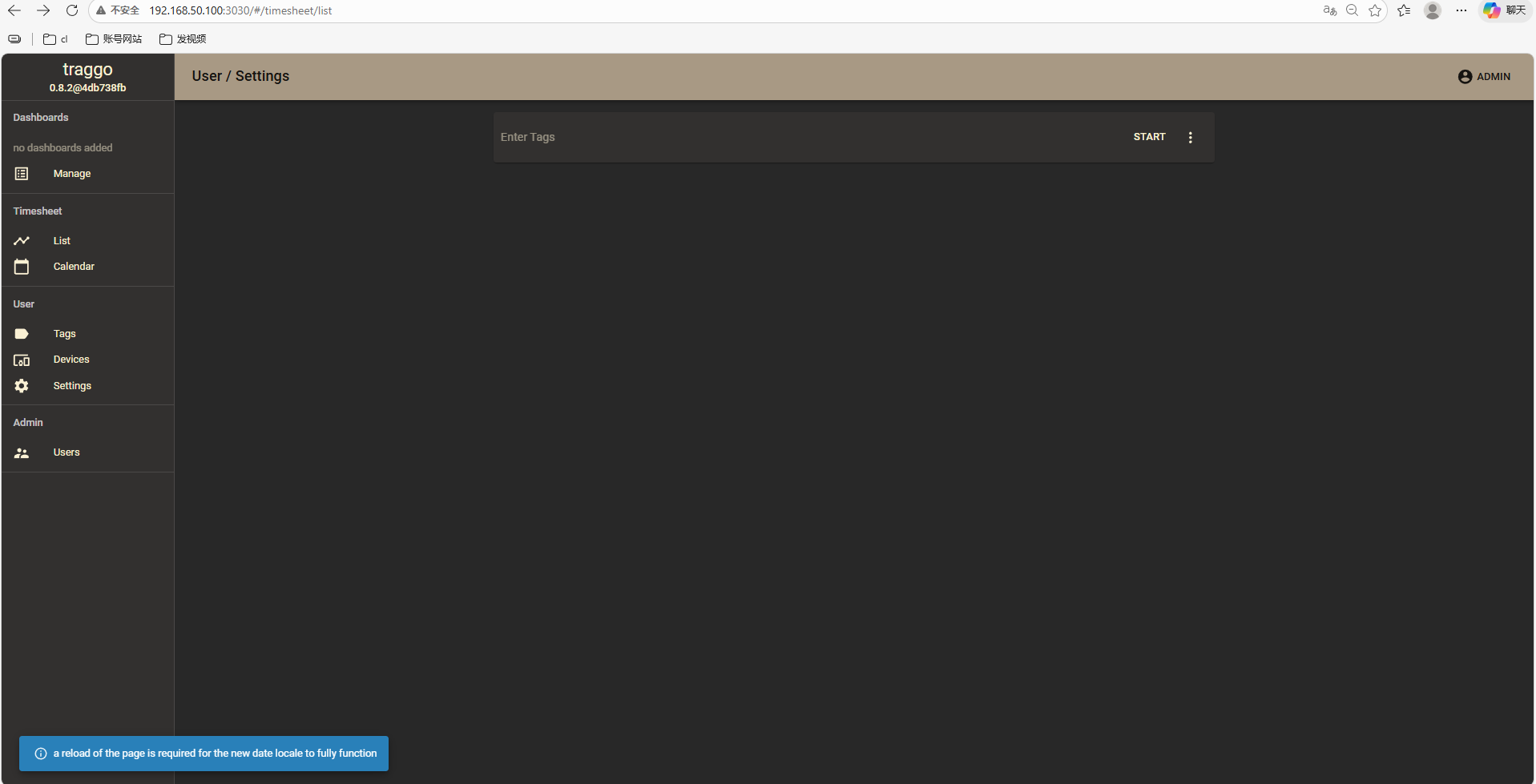Image resolution: width=1536 pixels, height=784 pixels.
Task: Open the Calendar icon in sidebar
Action: [x=22, y=267]
